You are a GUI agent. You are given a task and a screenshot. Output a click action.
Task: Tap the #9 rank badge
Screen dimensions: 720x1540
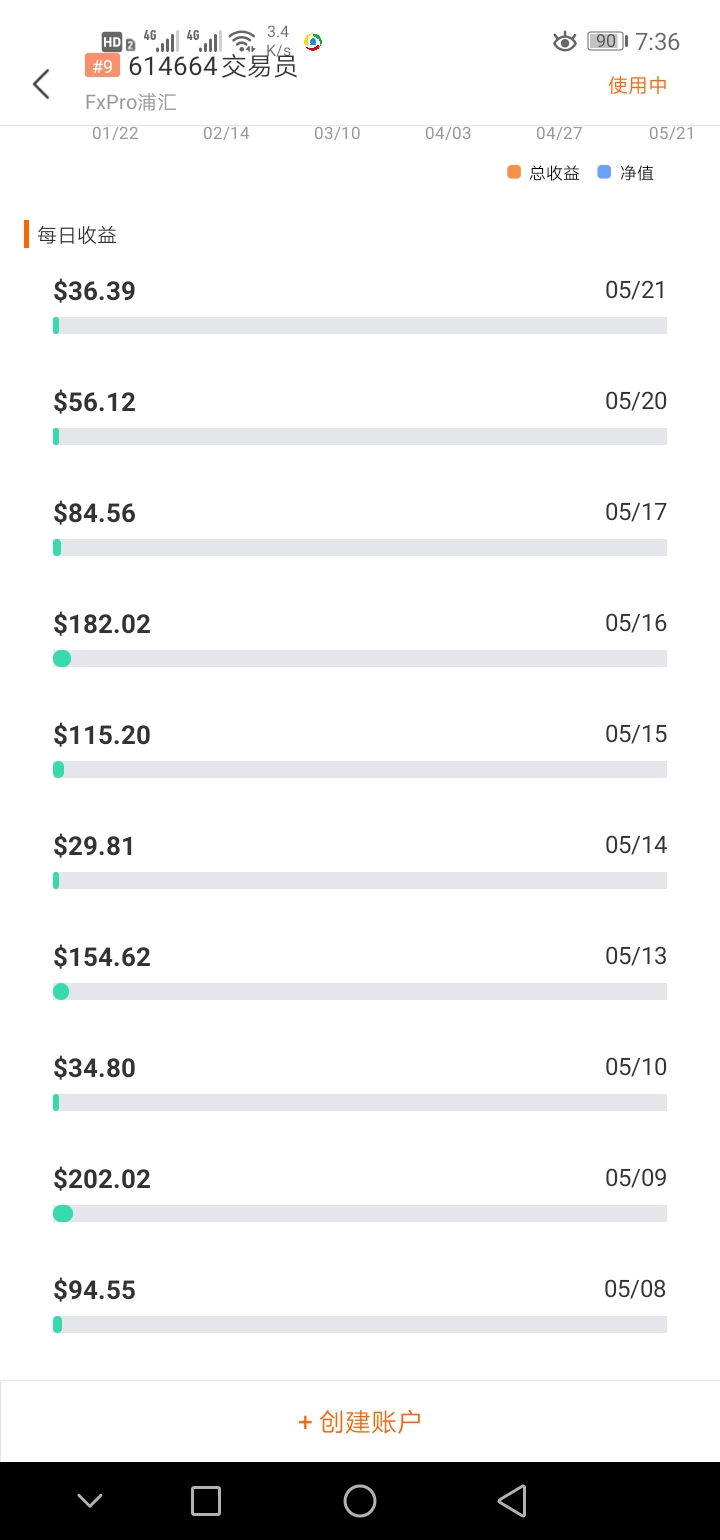pos(102,66)
